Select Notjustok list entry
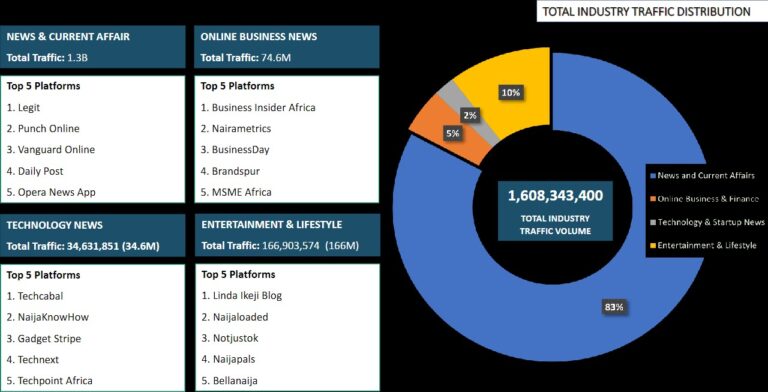Image resolution: width=768 pixels, height=392 pixels. (230, 338)
